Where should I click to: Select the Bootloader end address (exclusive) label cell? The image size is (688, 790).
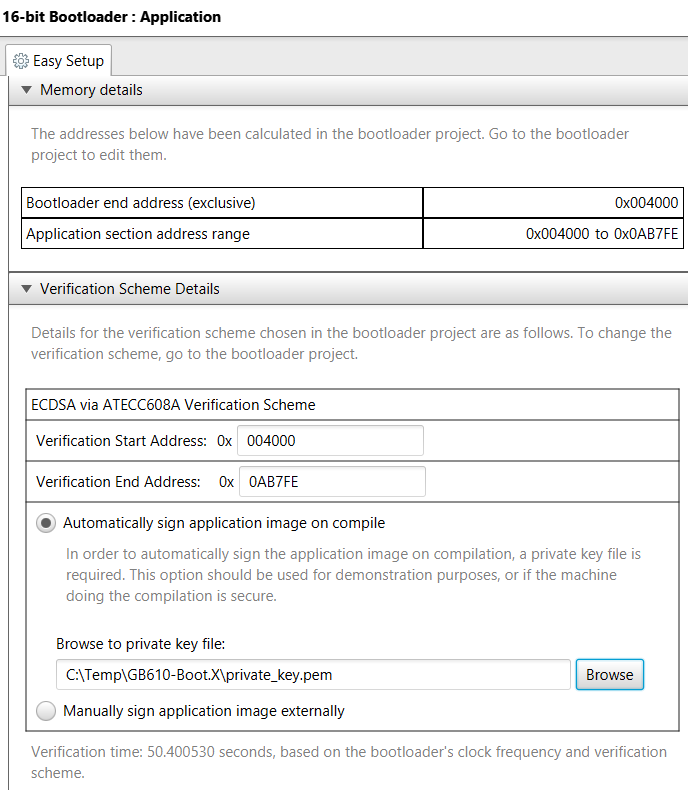(x=141, y=203)
